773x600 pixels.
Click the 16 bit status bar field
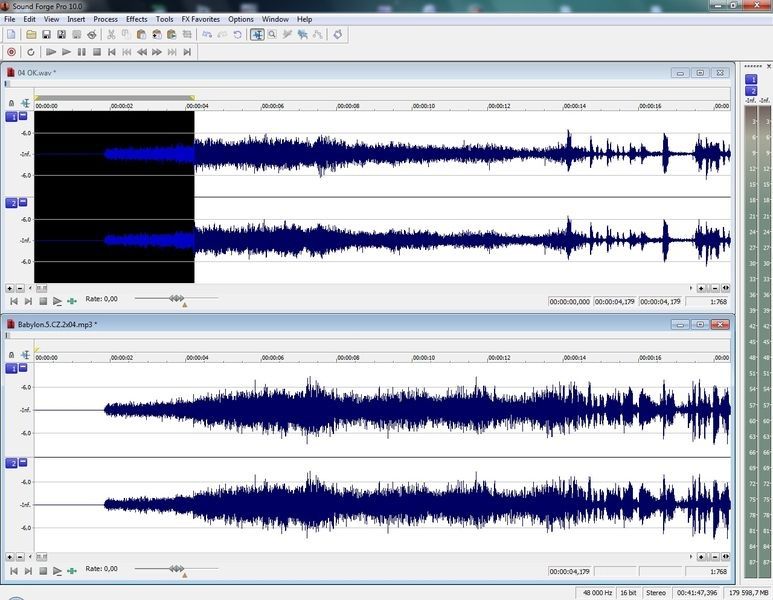pyautogui.click(x=628, y=593)
